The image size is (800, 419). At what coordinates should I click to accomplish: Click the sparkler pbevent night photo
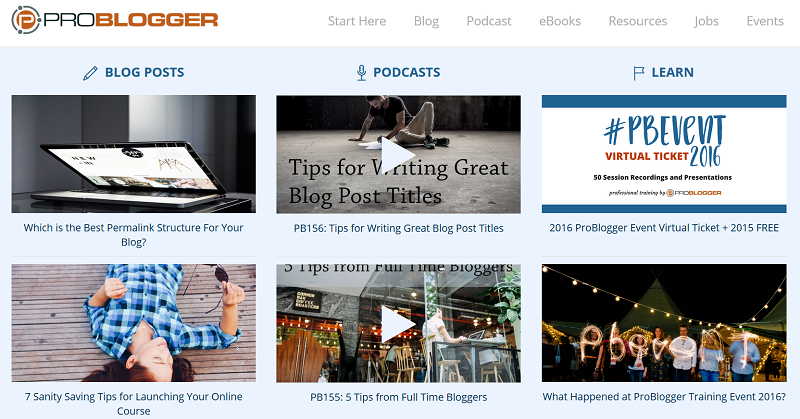coord(664,323)
